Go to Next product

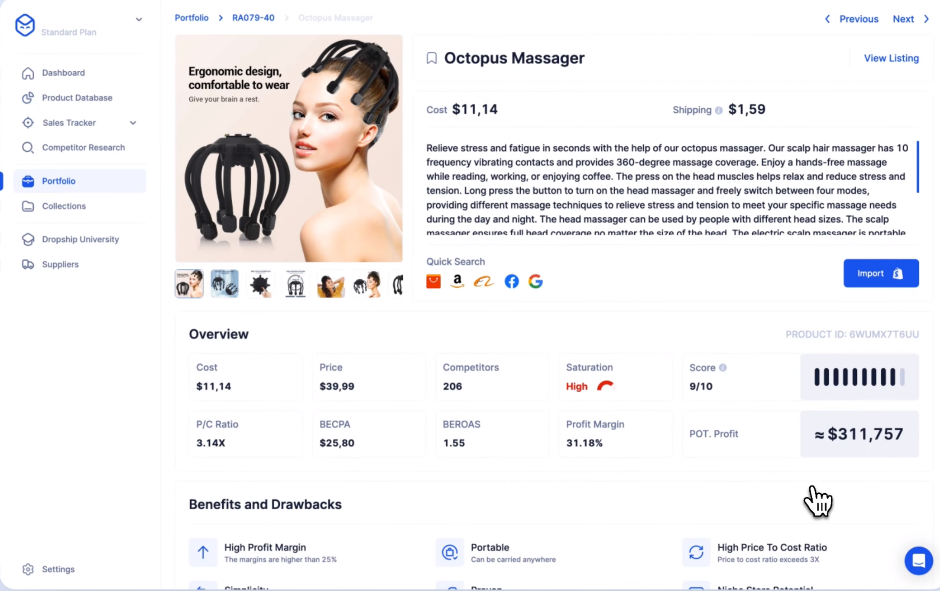click(910, 19)
